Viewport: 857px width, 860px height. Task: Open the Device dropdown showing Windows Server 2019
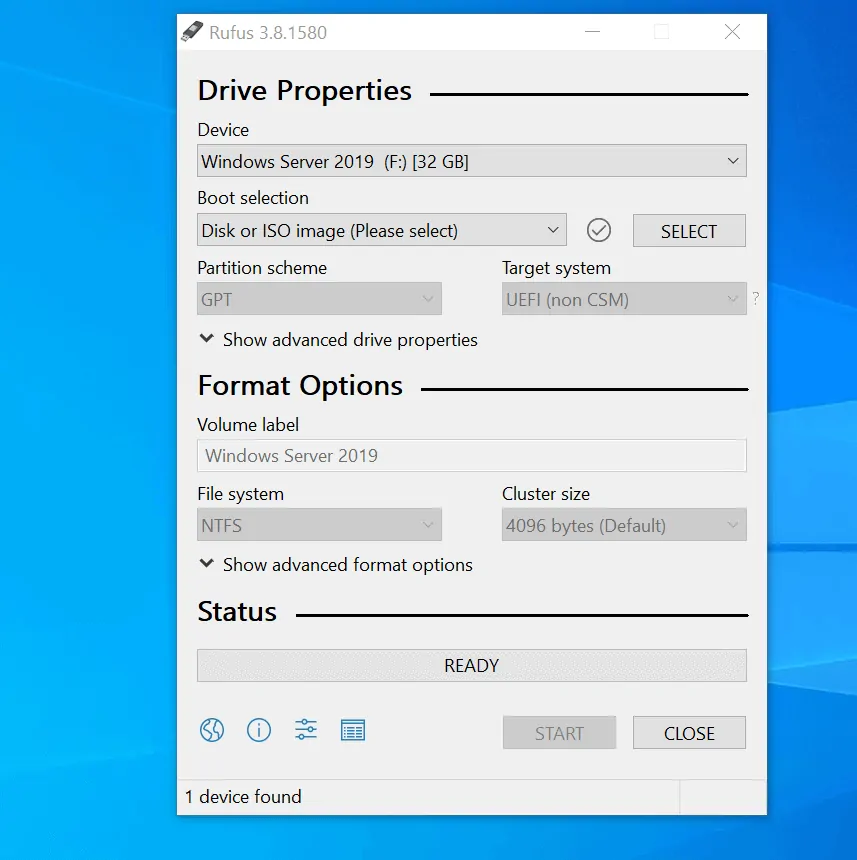click(x=471, y=161)
